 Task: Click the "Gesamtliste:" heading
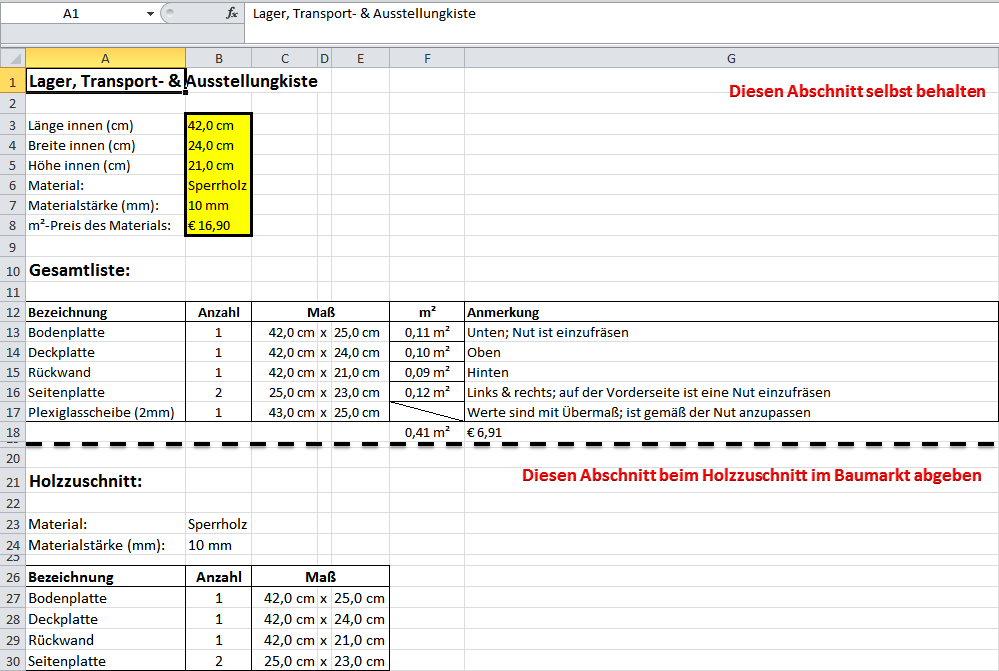pos(80,270)
